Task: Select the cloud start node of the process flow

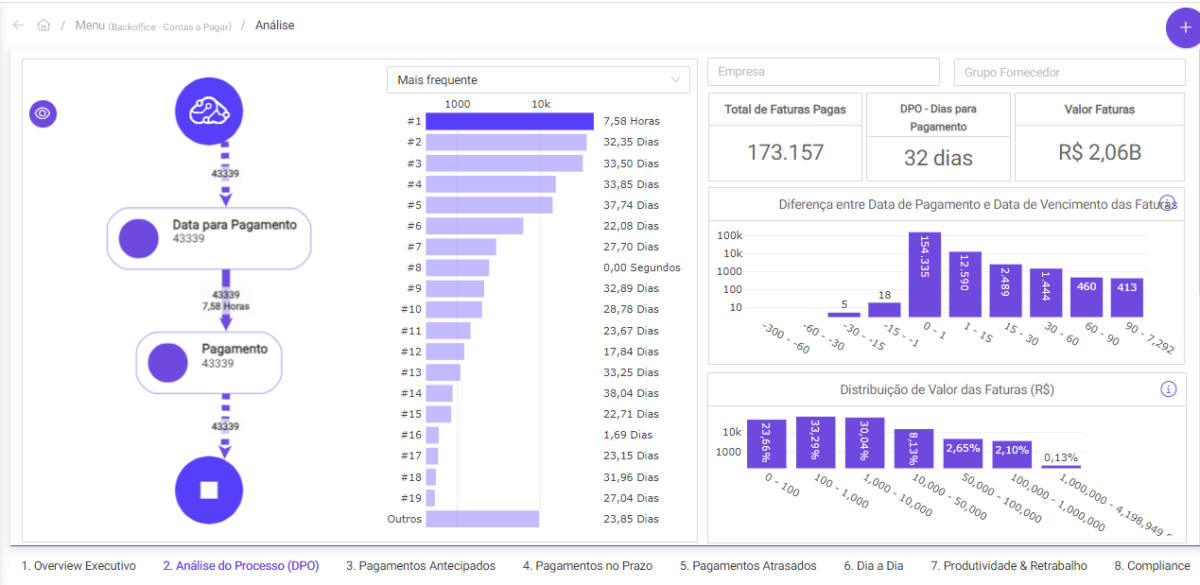Action: (x=209, y=111)
